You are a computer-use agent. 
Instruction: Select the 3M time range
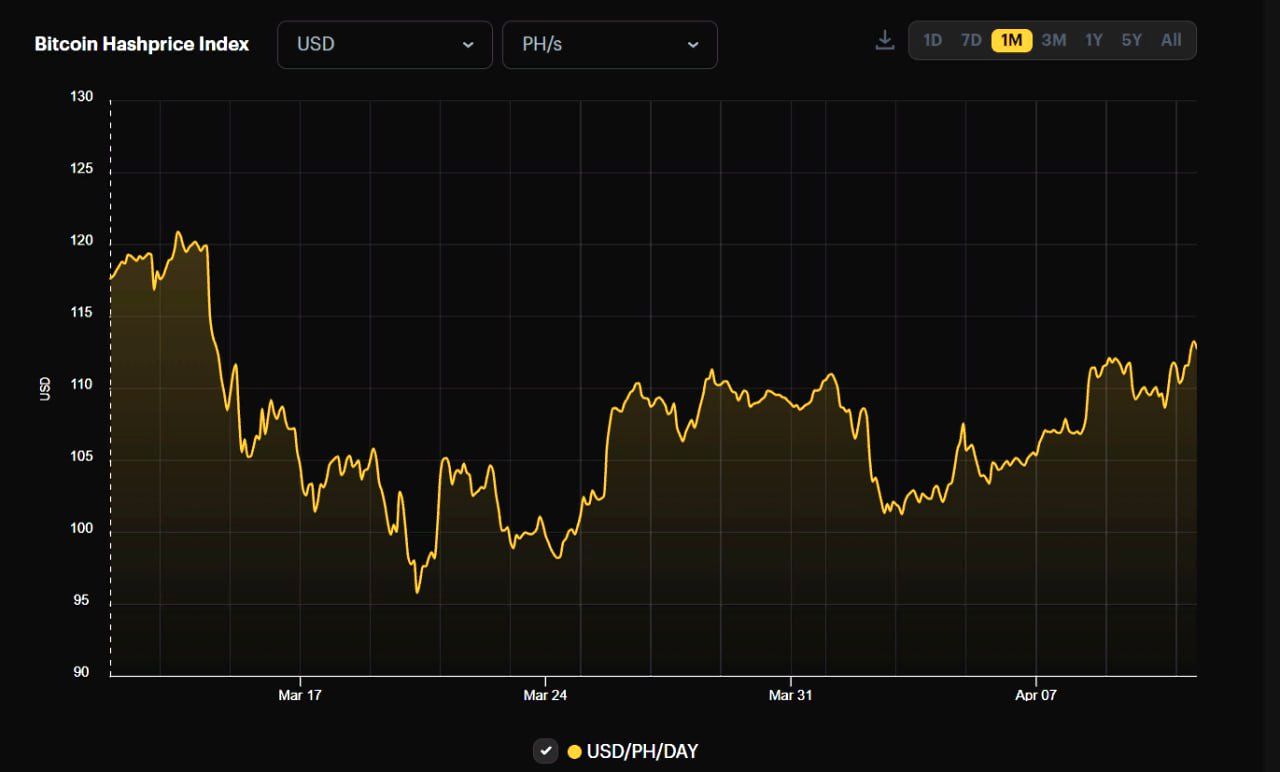click(x=1054, y=41)
